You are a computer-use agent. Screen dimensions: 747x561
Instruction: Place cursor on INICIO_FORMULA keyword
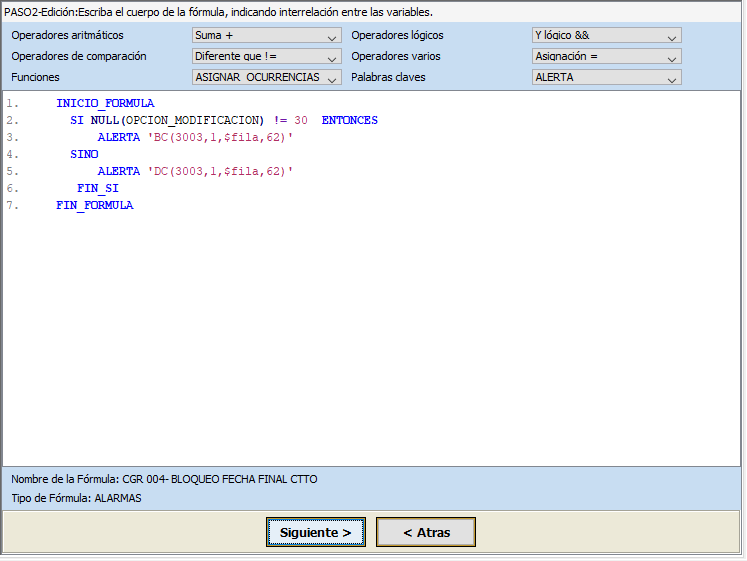tap(105, 103)
